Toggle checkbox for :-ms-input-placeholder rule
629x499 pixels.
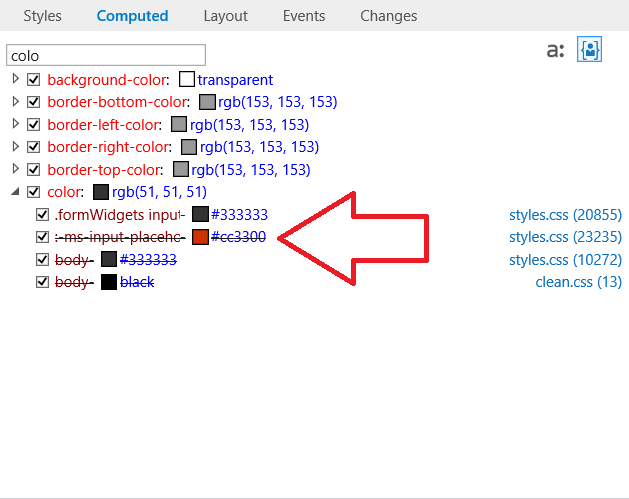[42, 237]
